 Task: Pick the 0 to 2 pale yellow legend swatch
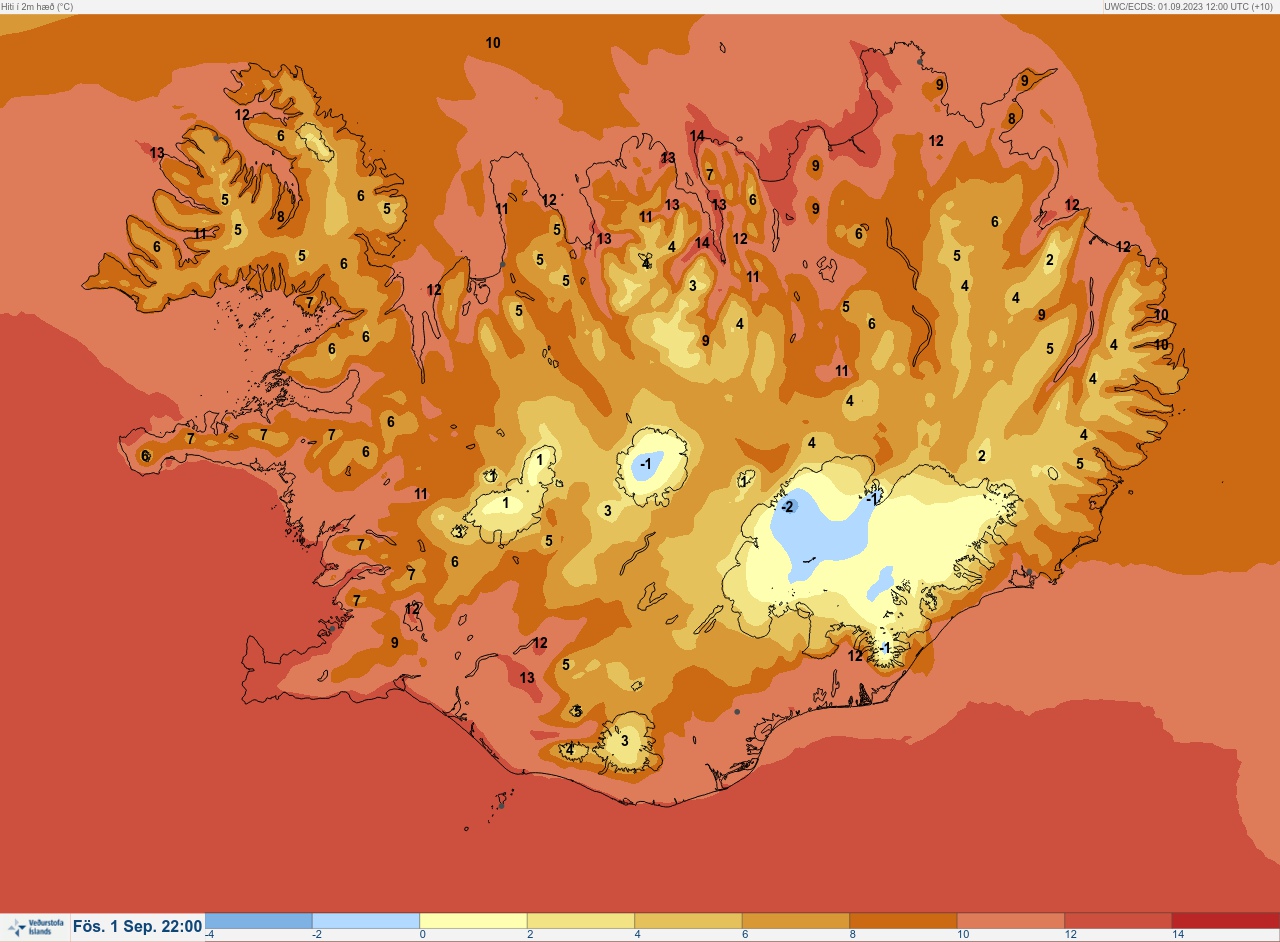(x=473, y=921)
